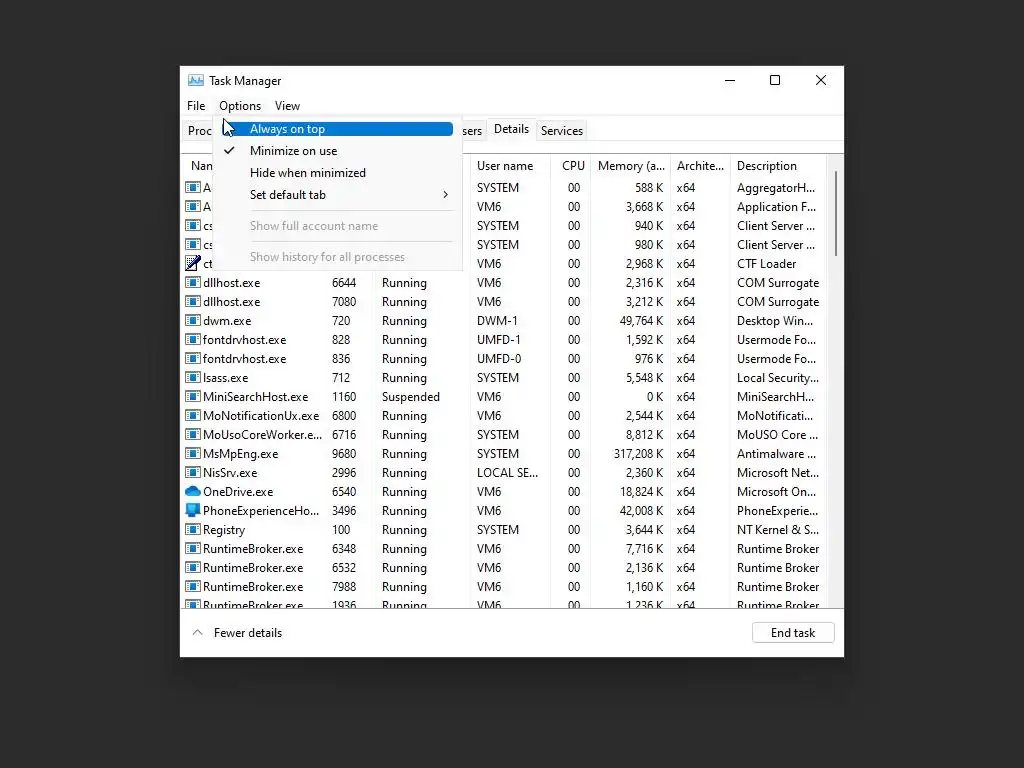Sort by the Description column header

(778, 166)
